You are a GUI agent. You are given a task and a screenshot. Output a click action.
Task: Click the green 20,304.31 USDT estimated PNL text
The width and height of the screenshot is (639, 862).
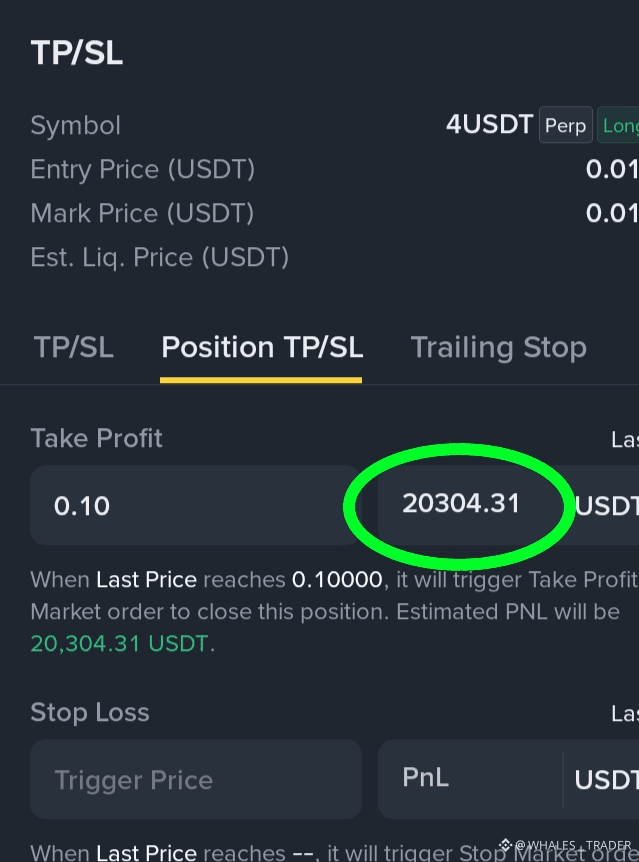119,643
